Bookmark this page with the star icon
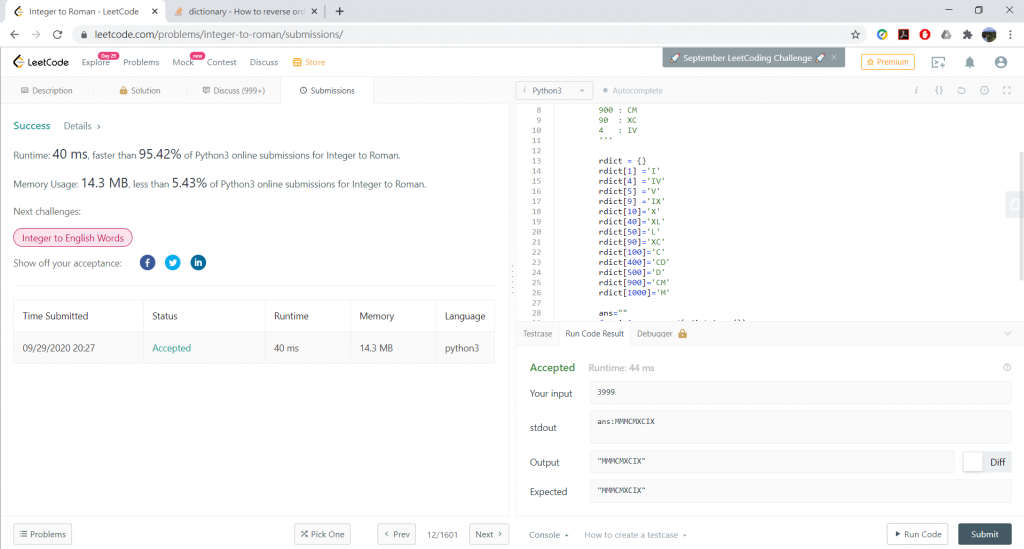Viewport: 1024px width, 549px height. 856,35
